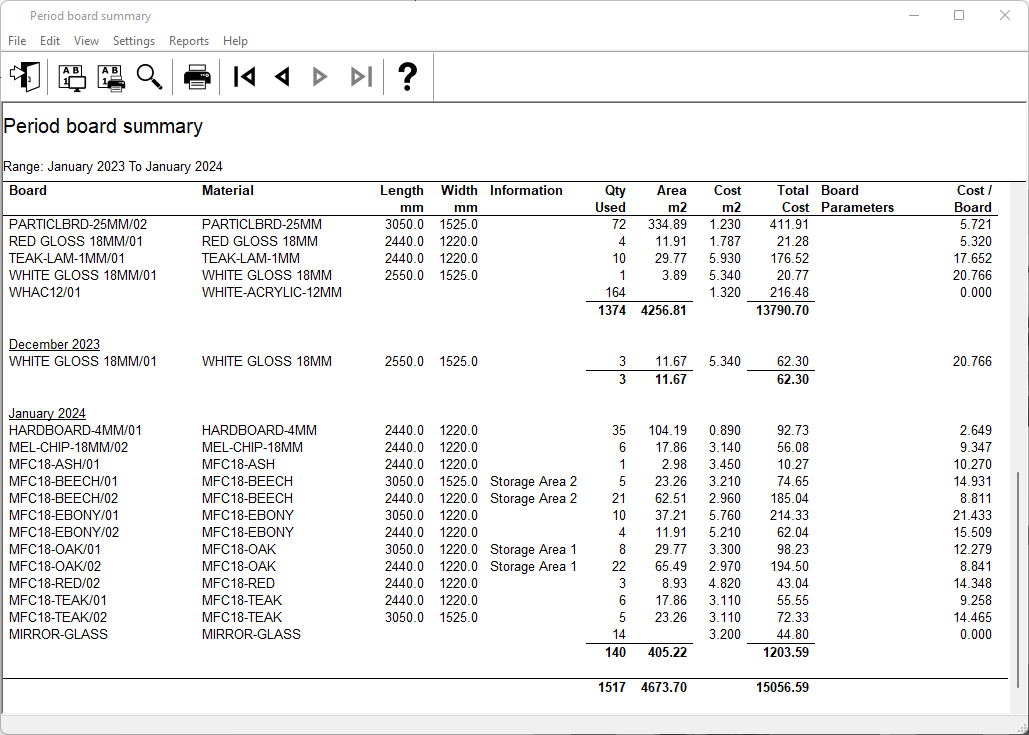
Task: Jump to first page of report
Action: tap(245, 77)
